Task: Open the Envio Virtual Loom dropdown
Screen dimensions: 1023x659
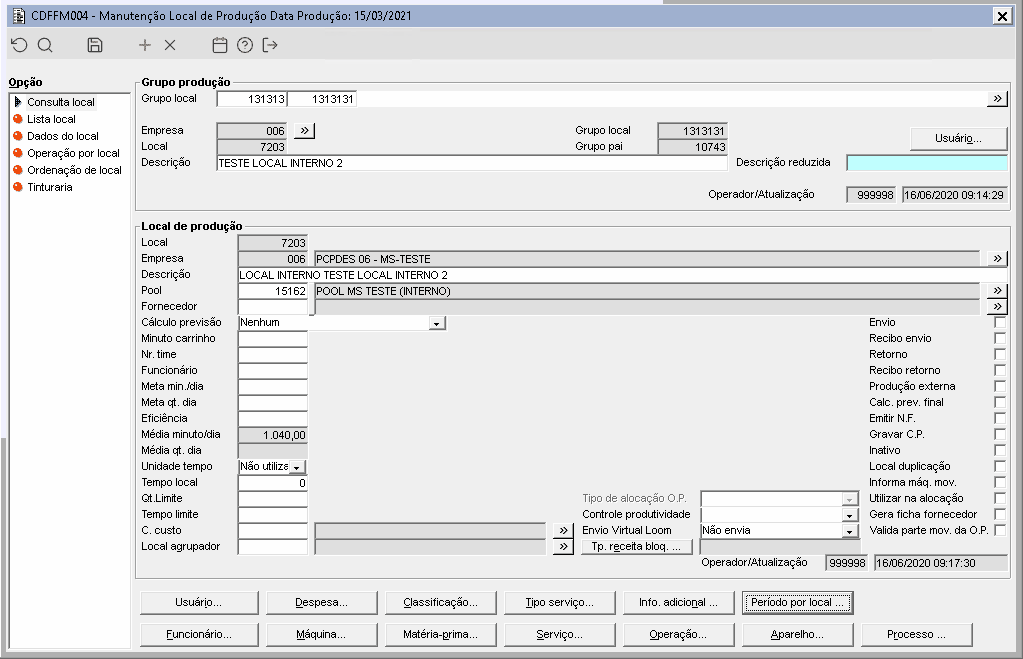Action: point(849,532)
